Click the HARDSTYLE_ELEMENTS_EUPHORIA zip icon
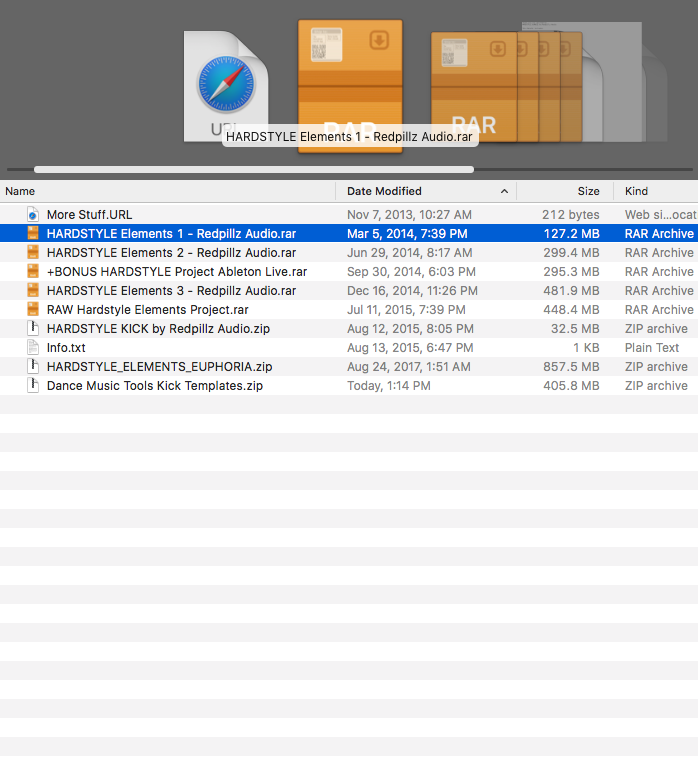Image resolution: width=698 pixels, height=757 pixels. tap(33, 366)
